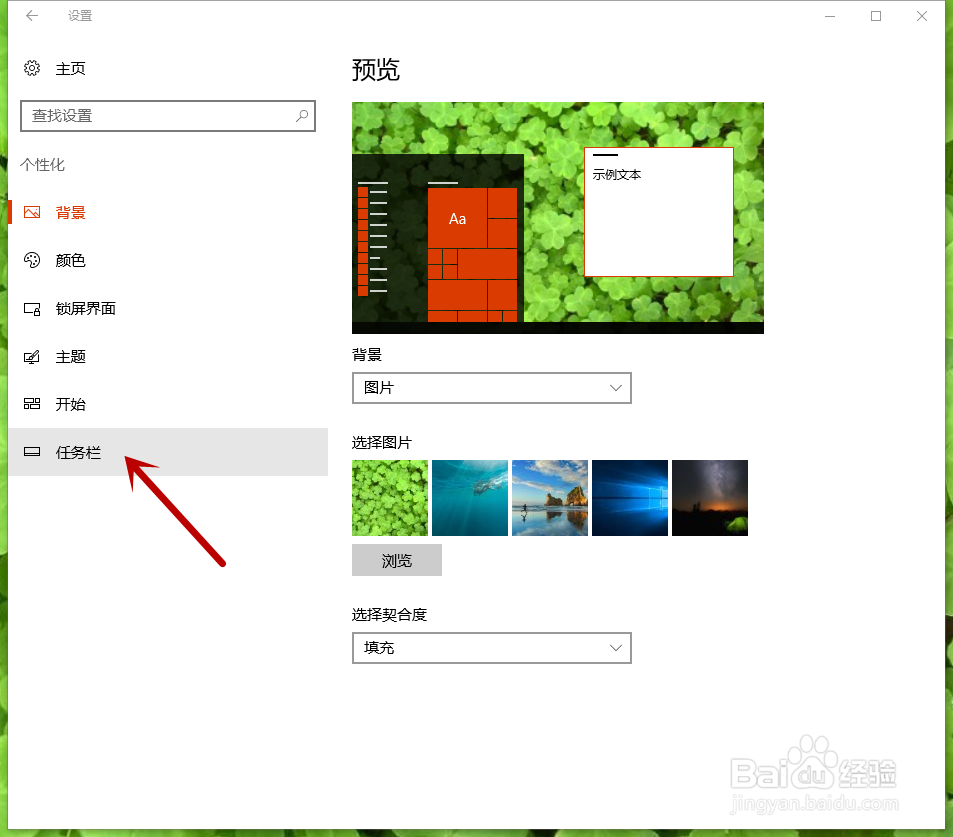
Task: Click the magnifier icon in search box
Action: click(302, 116)
